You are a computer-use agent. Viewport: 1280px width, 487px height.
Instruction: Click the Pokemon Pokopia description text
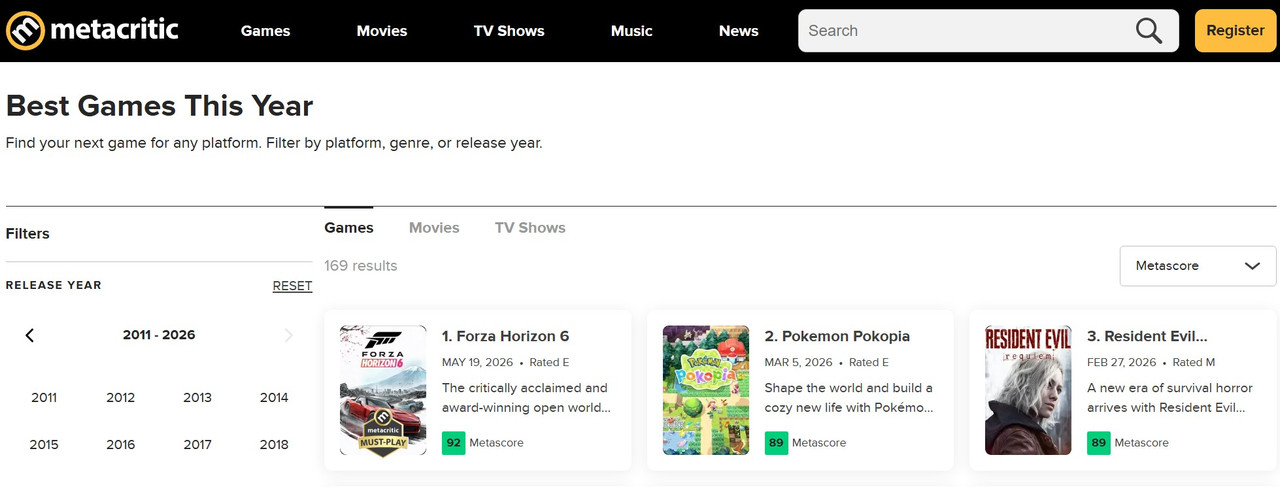[849, 398]
